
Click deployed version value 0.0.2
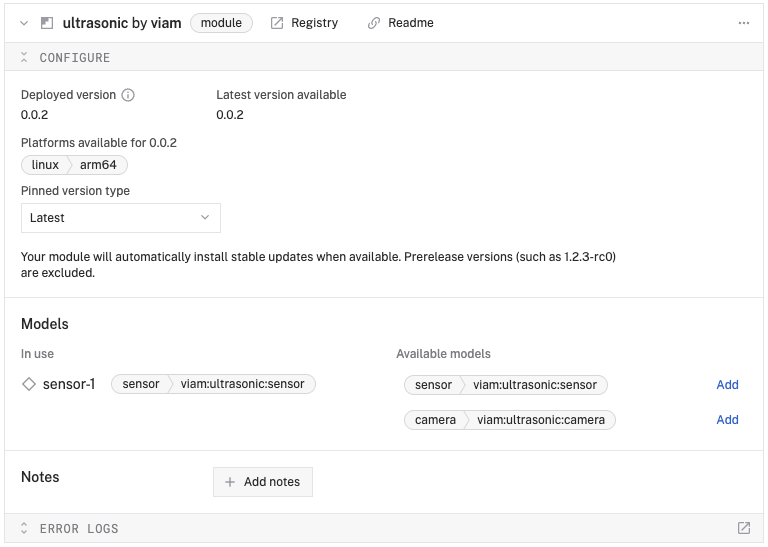coord(34,115)
